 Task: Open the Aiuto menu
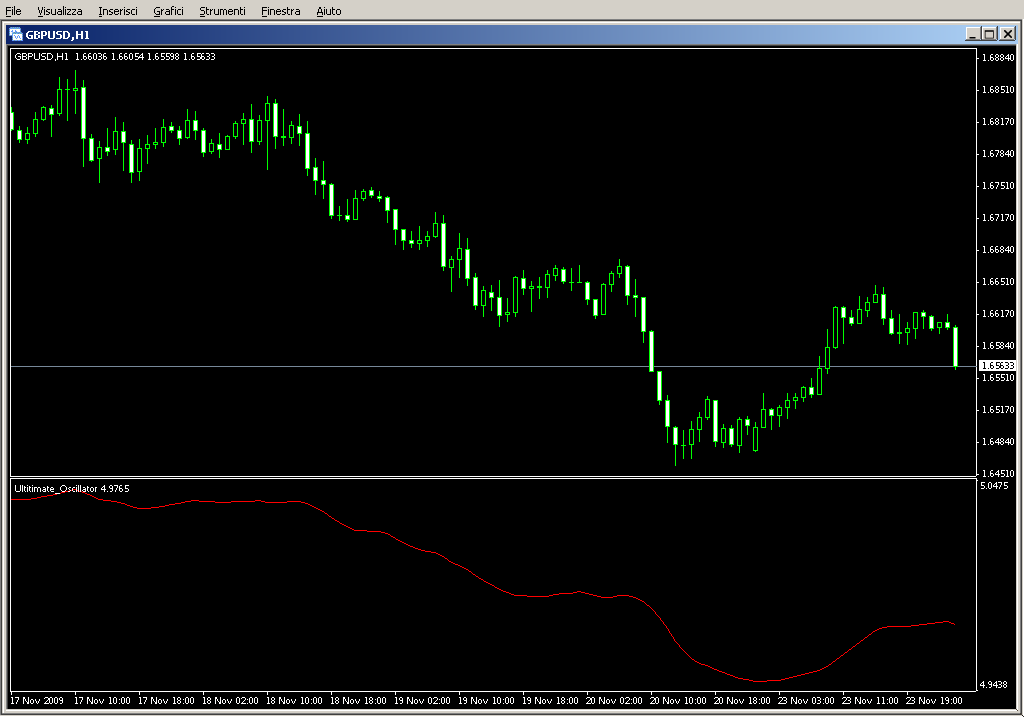[x=328, y=11]
